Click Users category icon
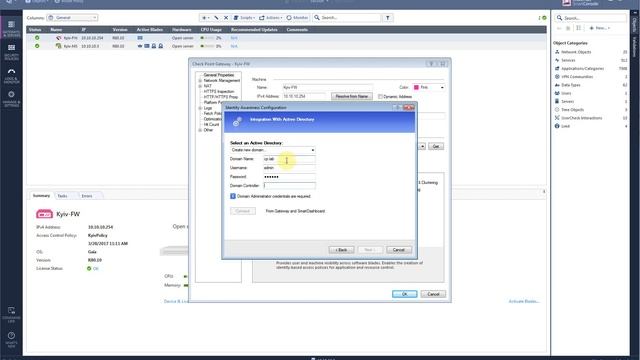 557,93
